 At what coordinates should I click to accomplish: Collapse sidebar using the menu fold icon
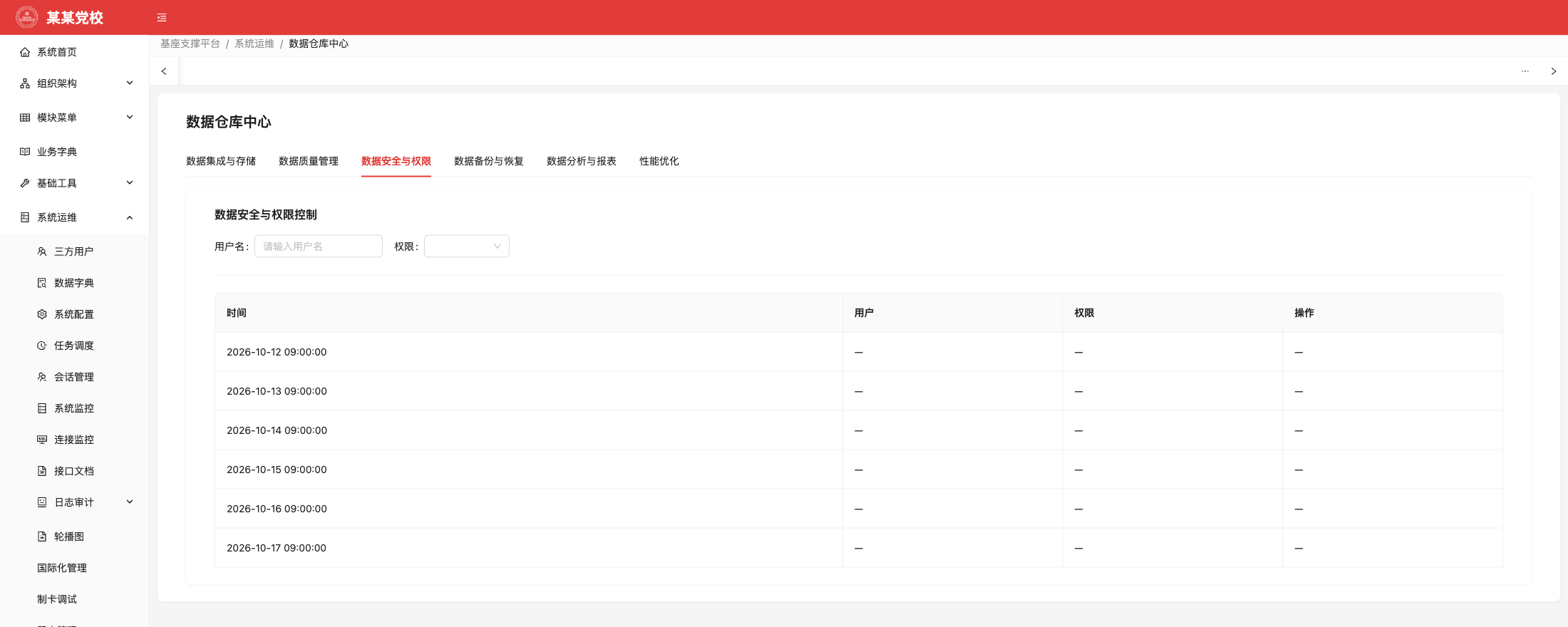(162, 18)
